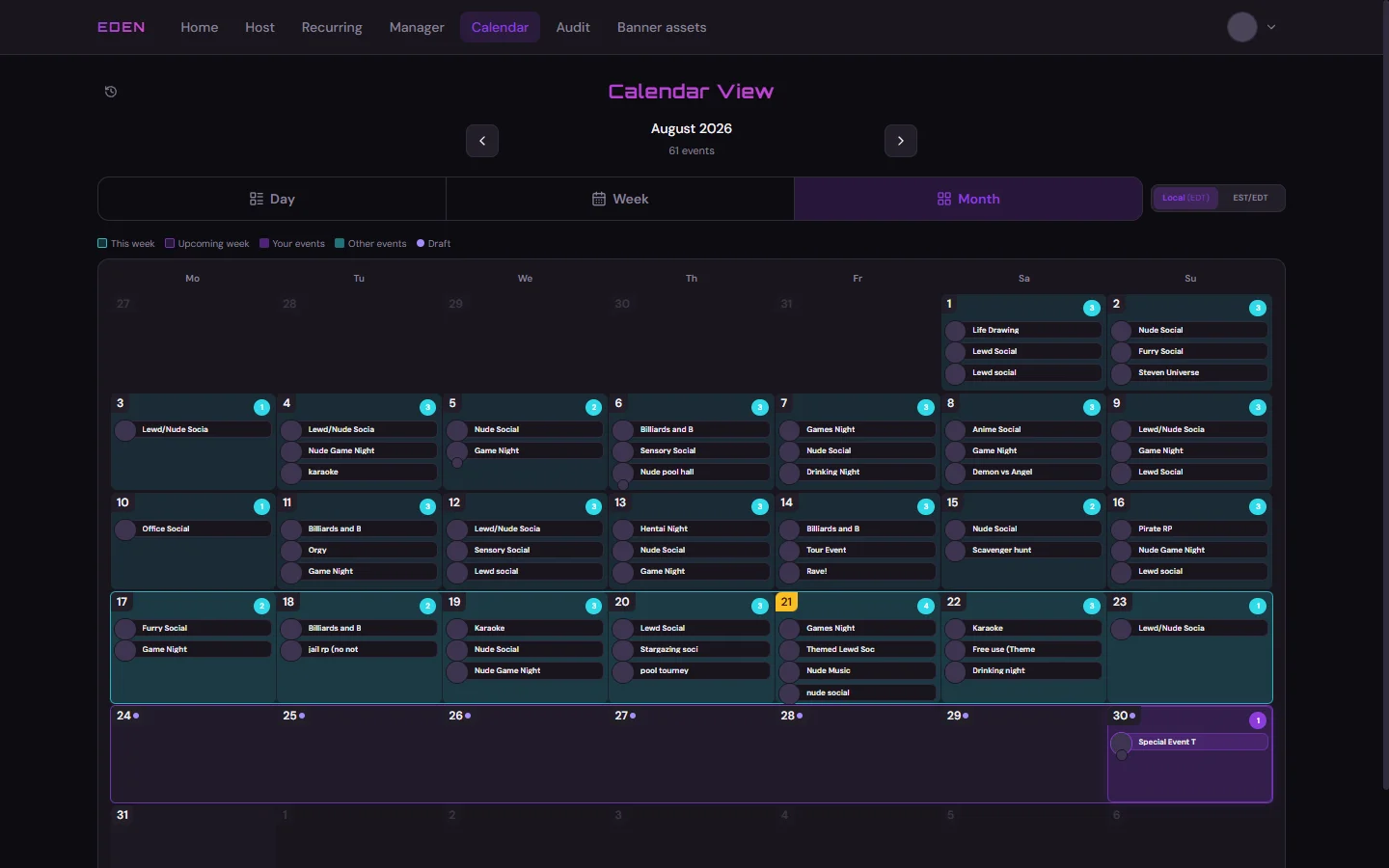
Task: Open Themed Lewd Soc event on August 21
Action: click(858, 649)
